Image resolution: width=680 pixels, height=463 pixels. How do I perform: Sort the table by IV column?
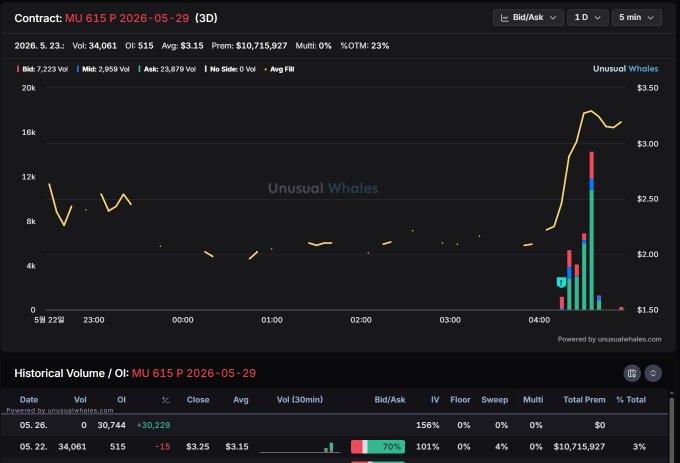[435, 400]
